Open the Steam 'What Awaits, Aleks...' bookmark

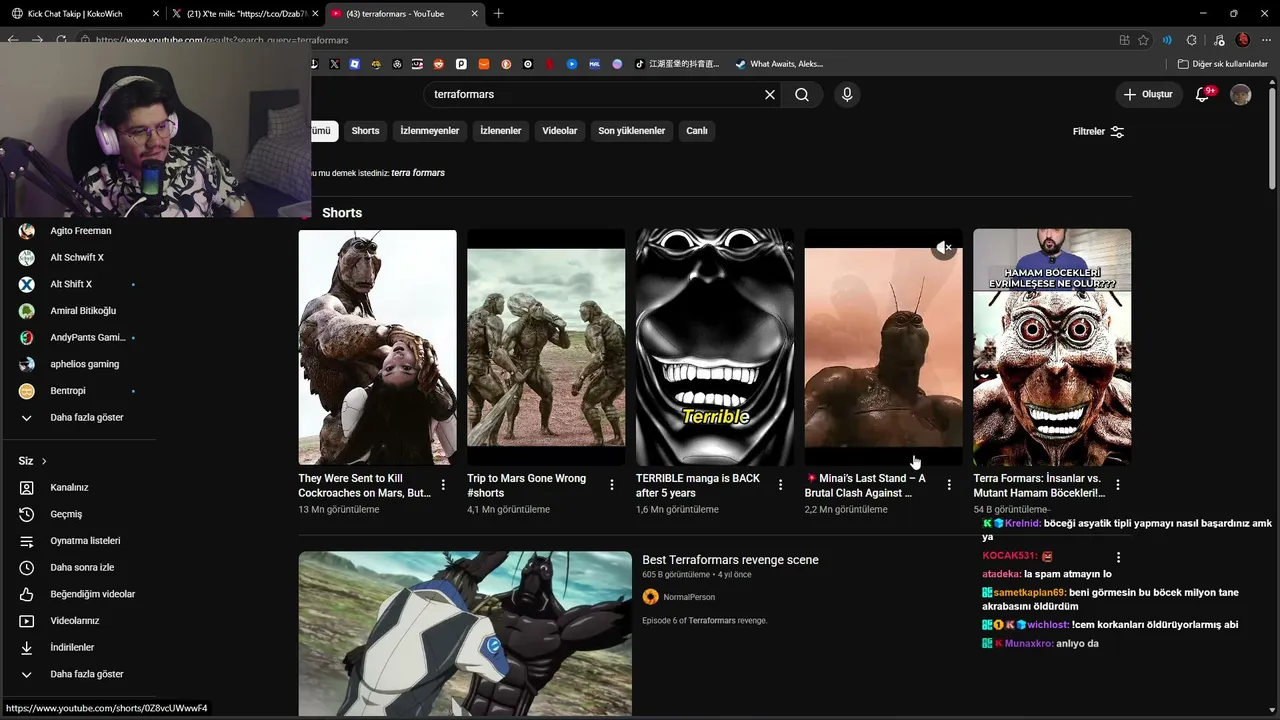pyautogui.click(x=779, y=64)
